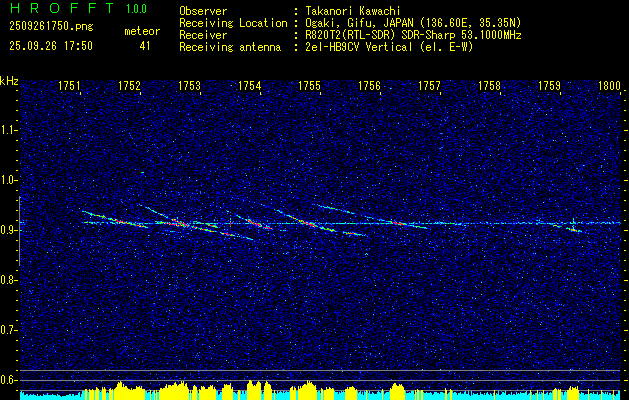The image size is (629, 400).
Task: Click the 0.8 kHz axis label
Action: [8, 280]
